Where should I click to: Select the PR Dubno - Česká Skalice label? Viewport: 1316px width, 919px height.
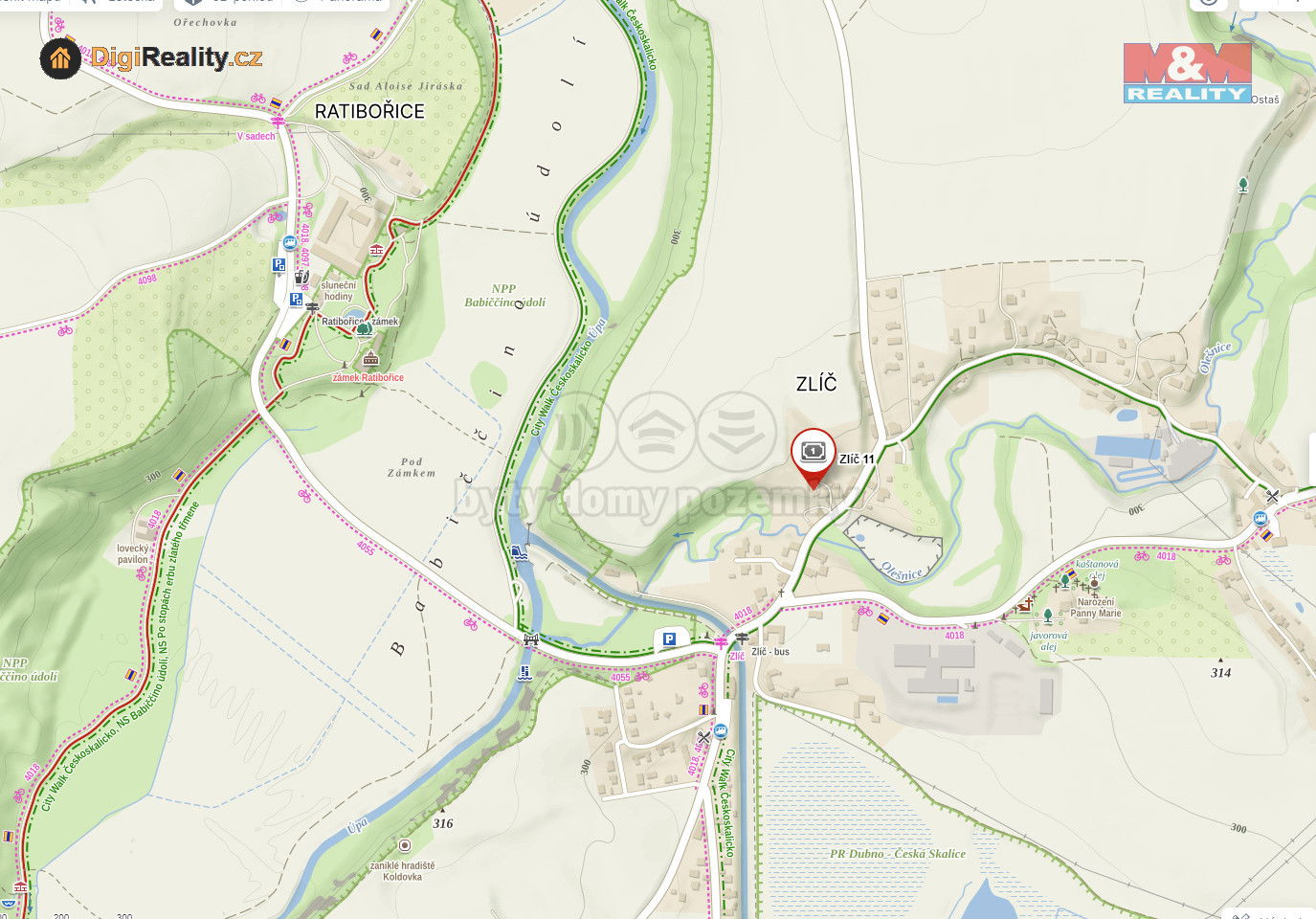pyautogui.click(x=898, y=854)
